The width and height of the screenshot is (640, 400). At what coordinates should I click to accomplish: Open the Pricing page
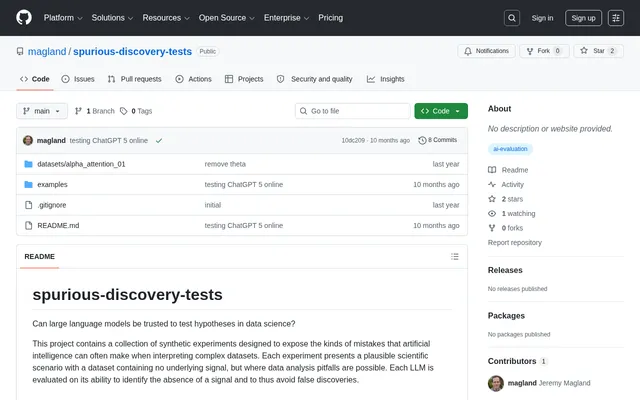(x=331, y=18)
